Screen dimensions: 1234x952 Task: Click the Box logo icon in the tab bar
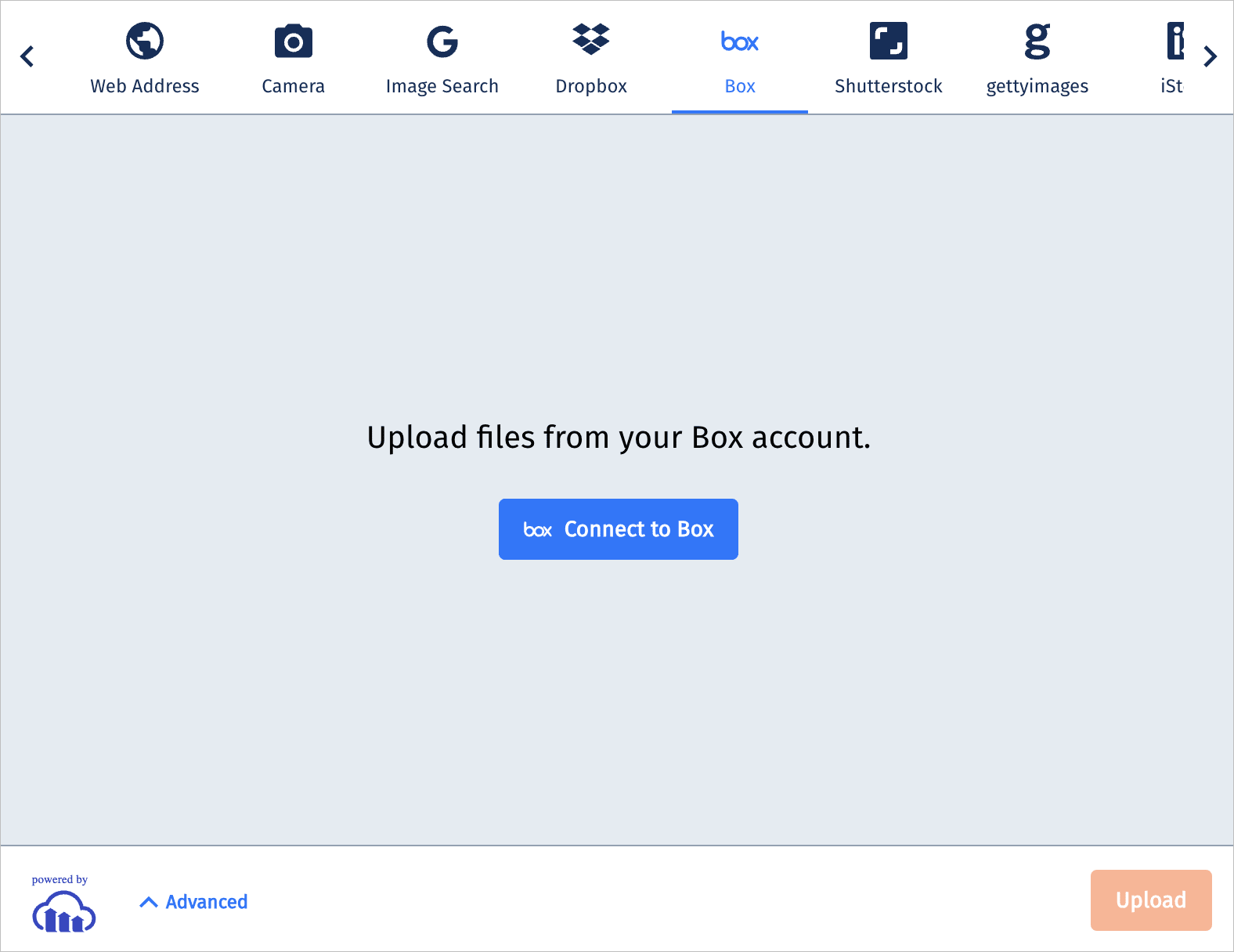click(740, 41)
